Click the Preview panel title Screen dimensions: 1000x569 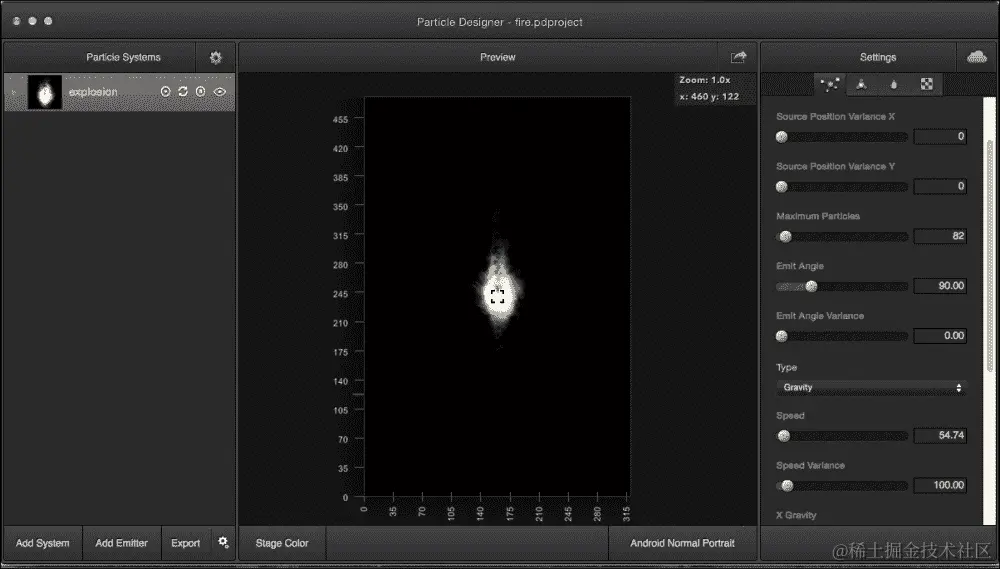497,57
